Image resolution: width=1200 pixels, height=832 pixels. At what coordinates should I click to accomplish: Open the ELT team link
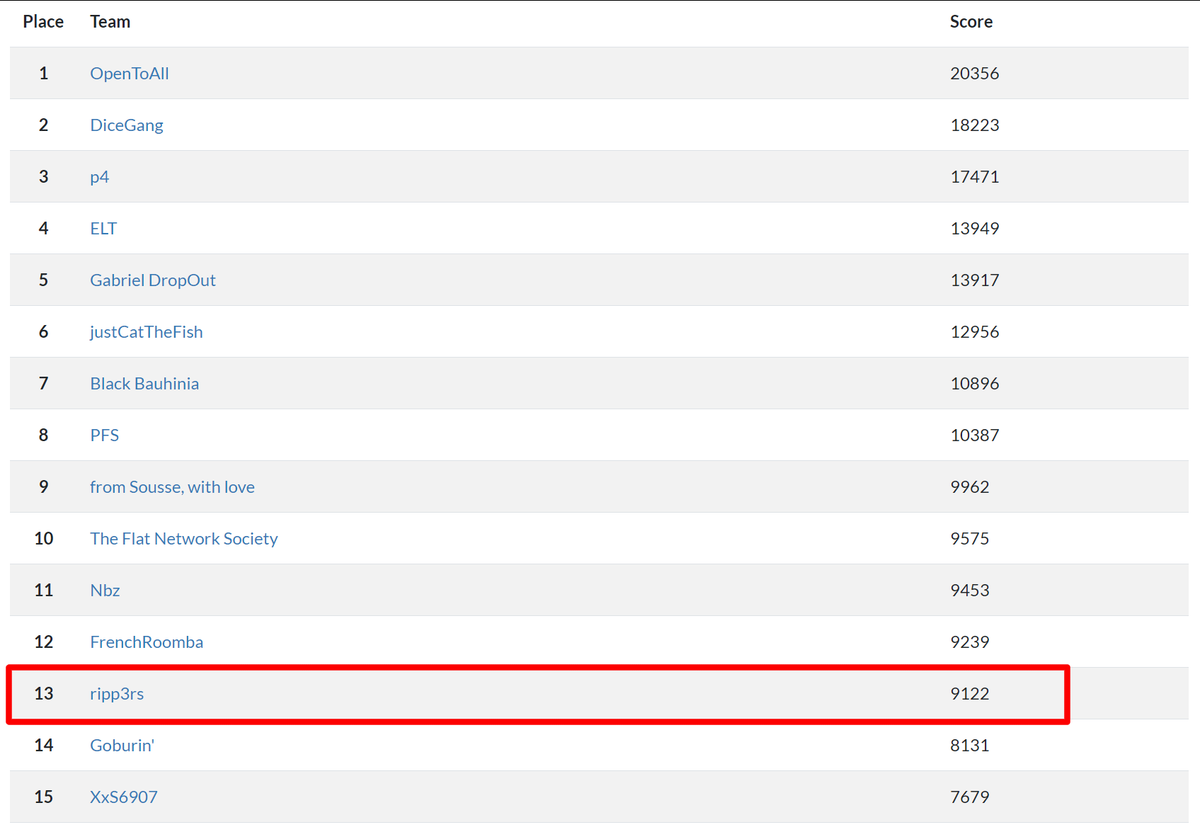click(103, 228)
